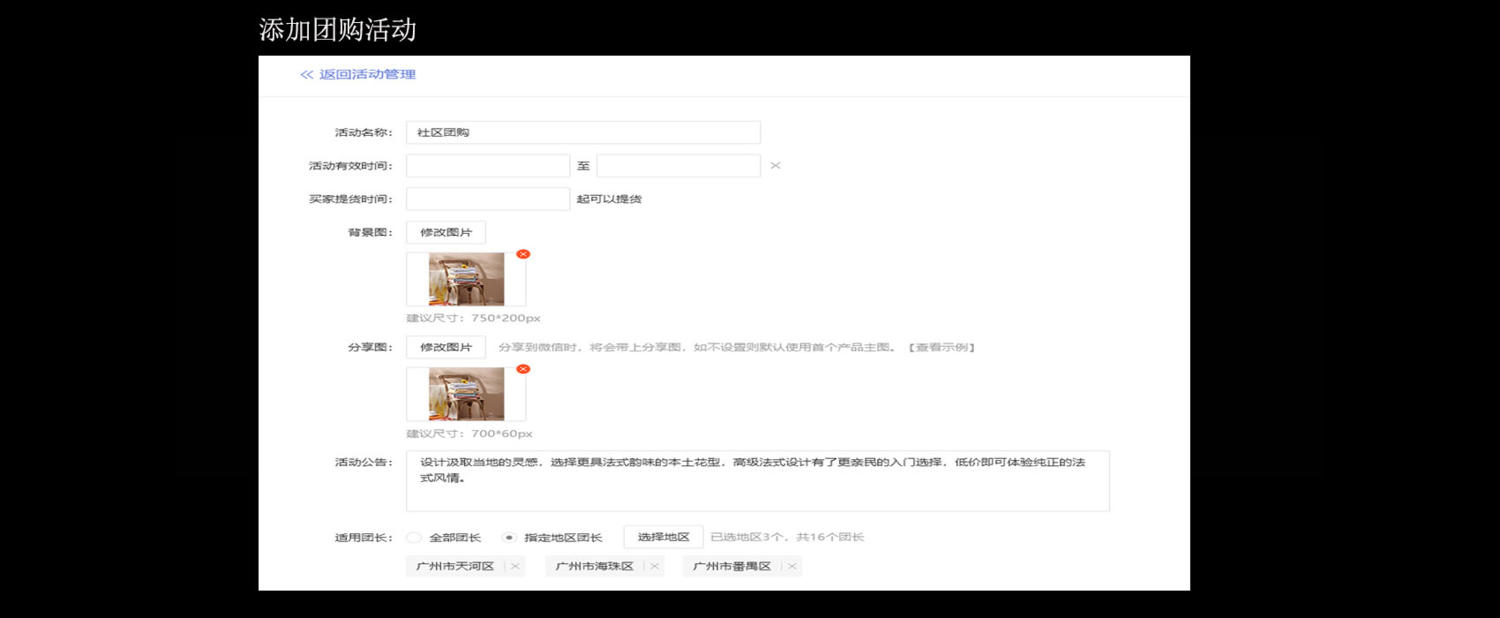Click inside the 活动公告 text area

[x=758, y=481]
